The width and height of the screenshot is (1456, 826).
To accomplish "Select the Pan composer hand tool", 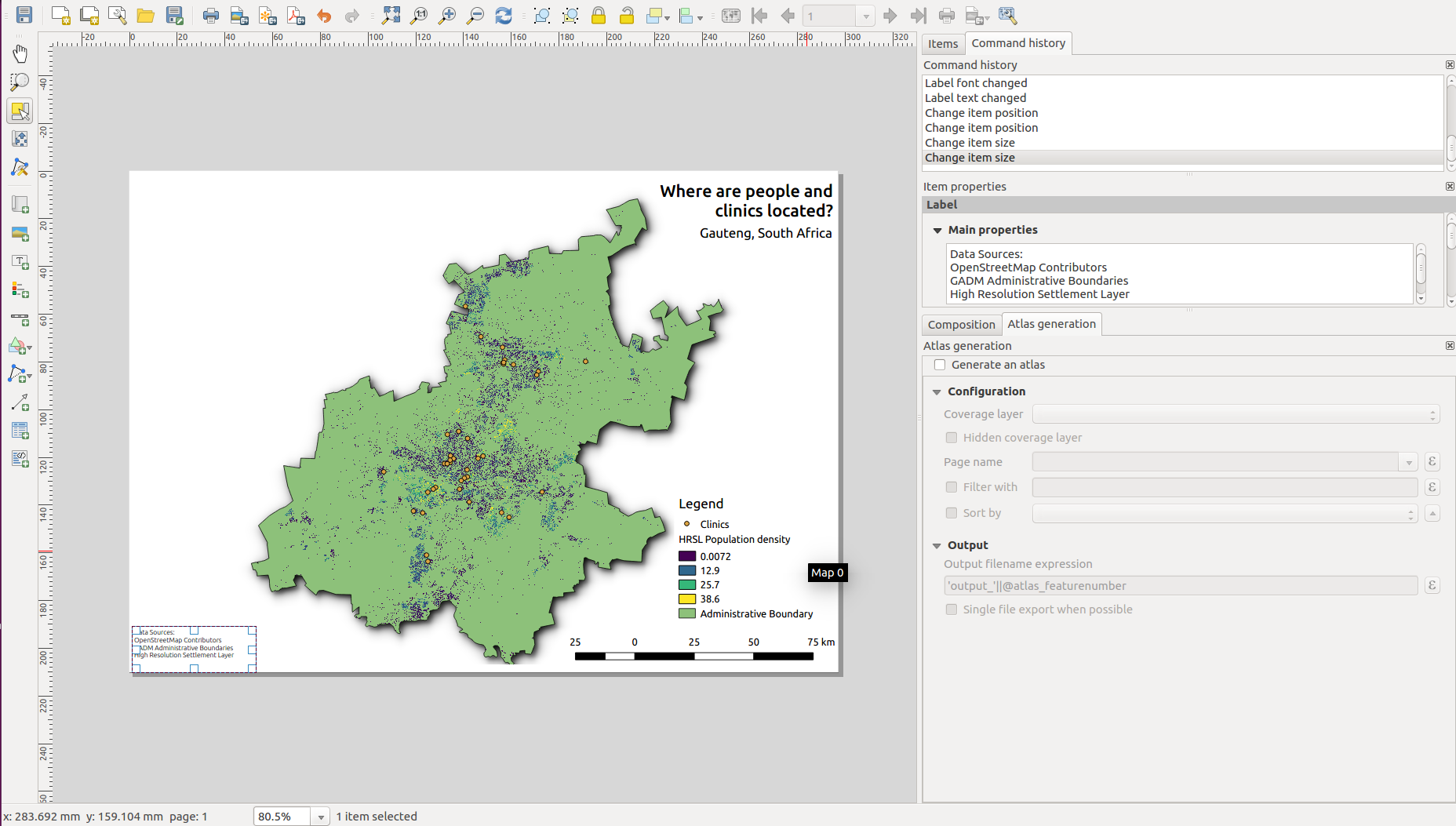I will click(20, 53).
